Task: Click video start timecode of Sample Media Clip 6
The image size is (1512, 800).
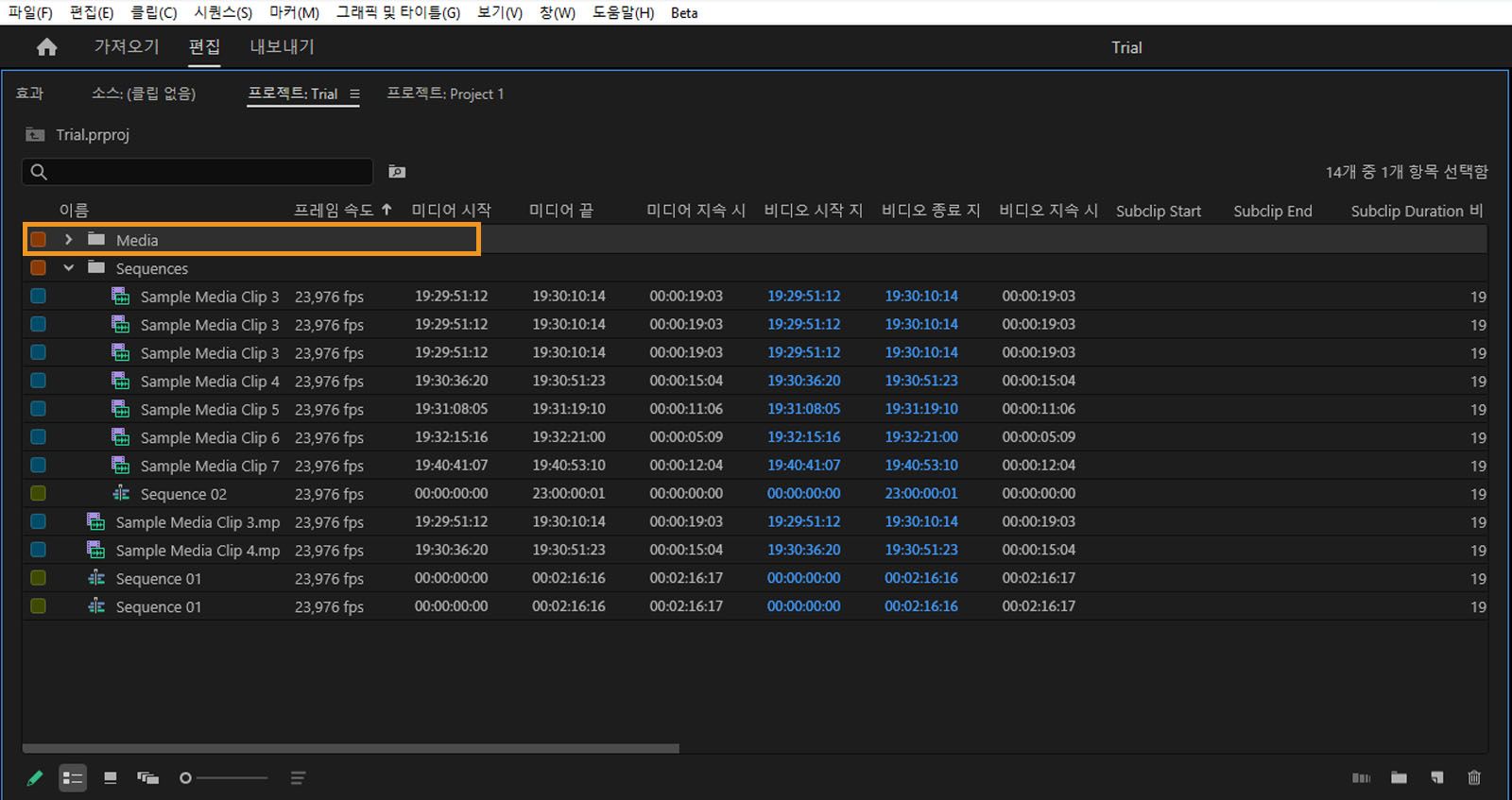Action: coord(803,437)
